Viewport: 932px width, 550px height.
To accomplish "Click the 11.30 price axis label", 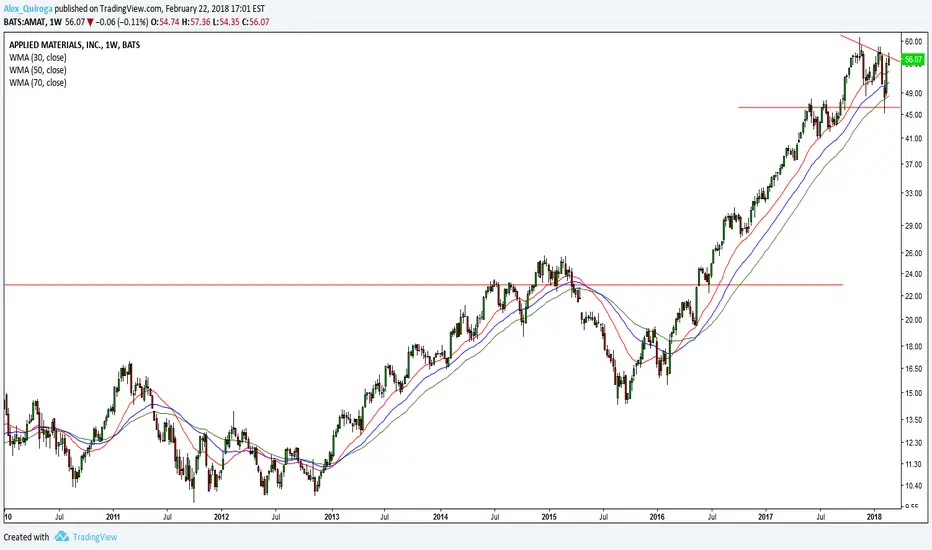I will click(912, 464).
